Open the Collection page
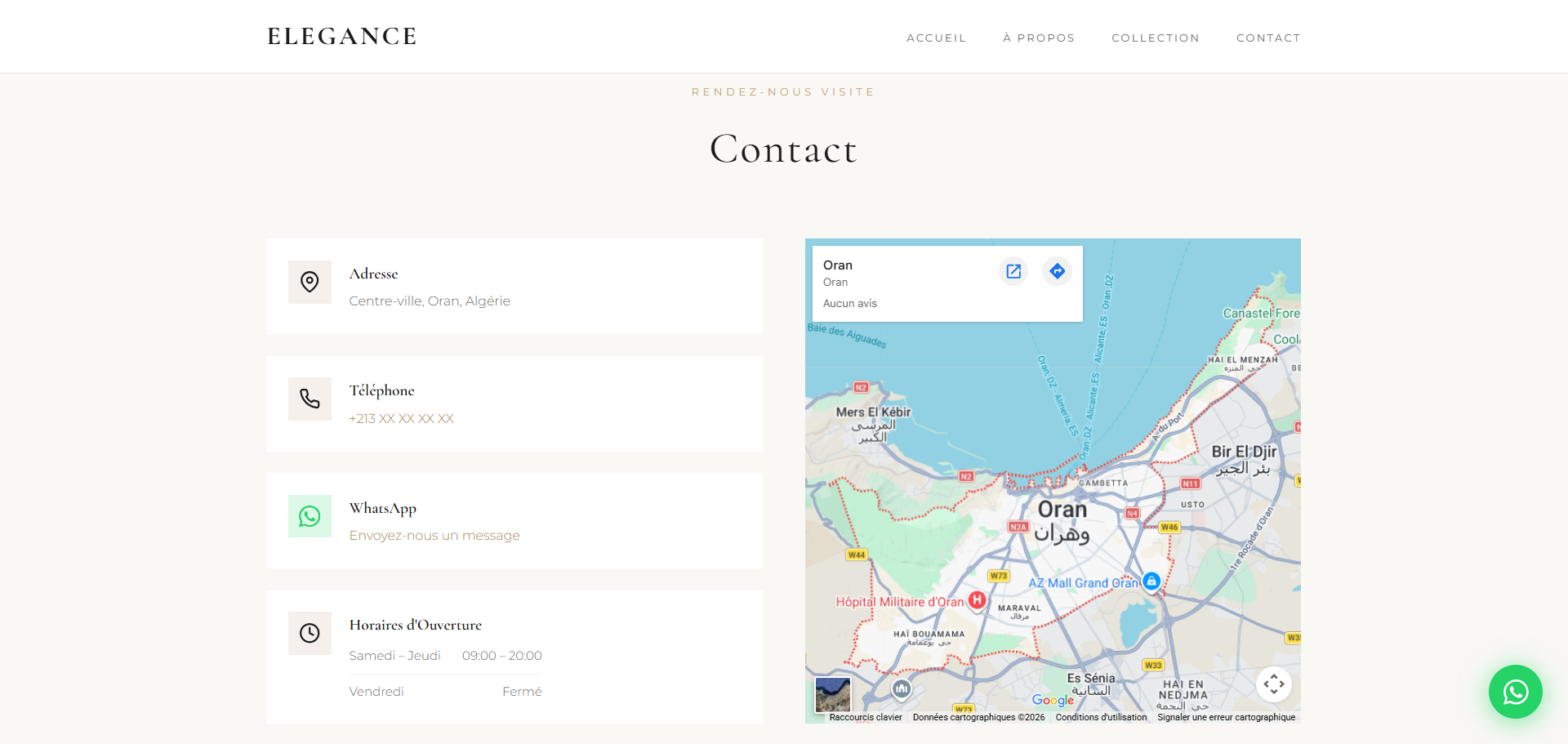 pos(1156,38)
